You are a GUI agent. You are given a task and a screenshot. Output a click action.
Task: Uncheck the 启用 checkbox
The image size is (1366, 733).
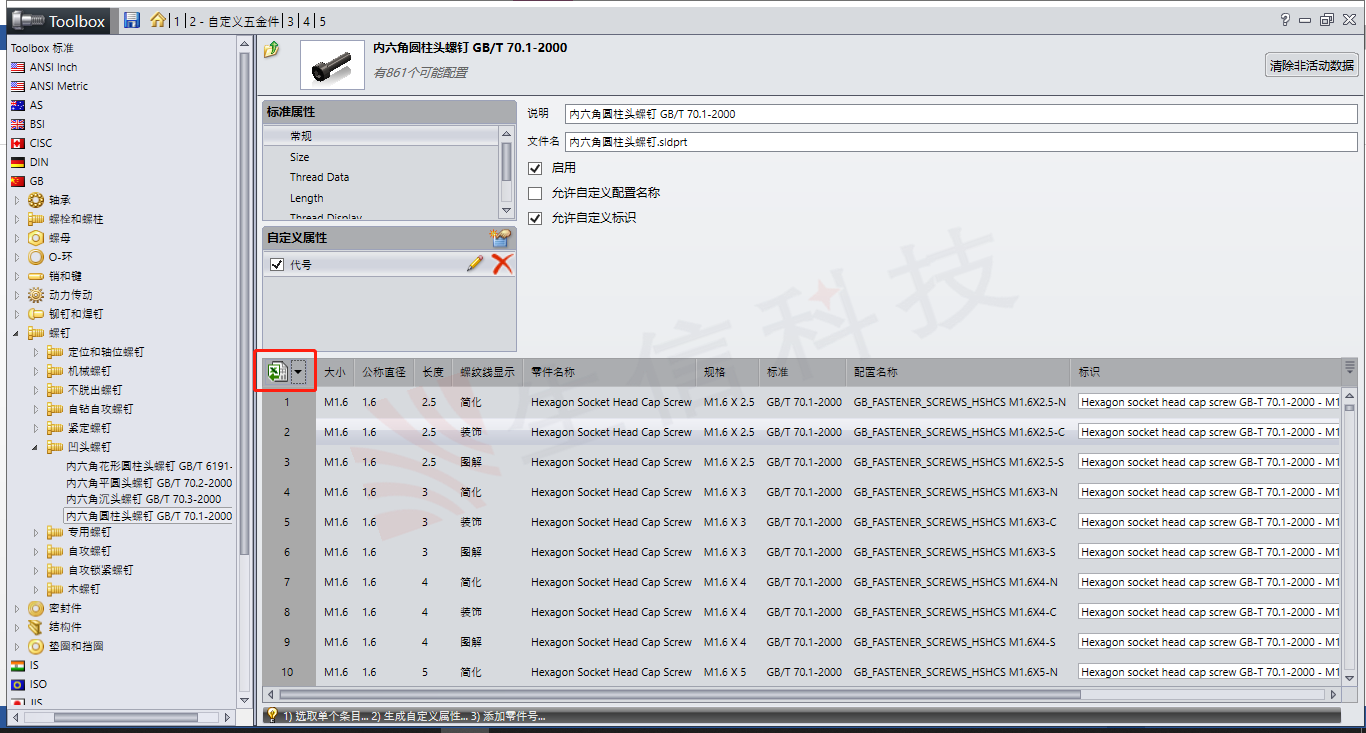point(535,168)
